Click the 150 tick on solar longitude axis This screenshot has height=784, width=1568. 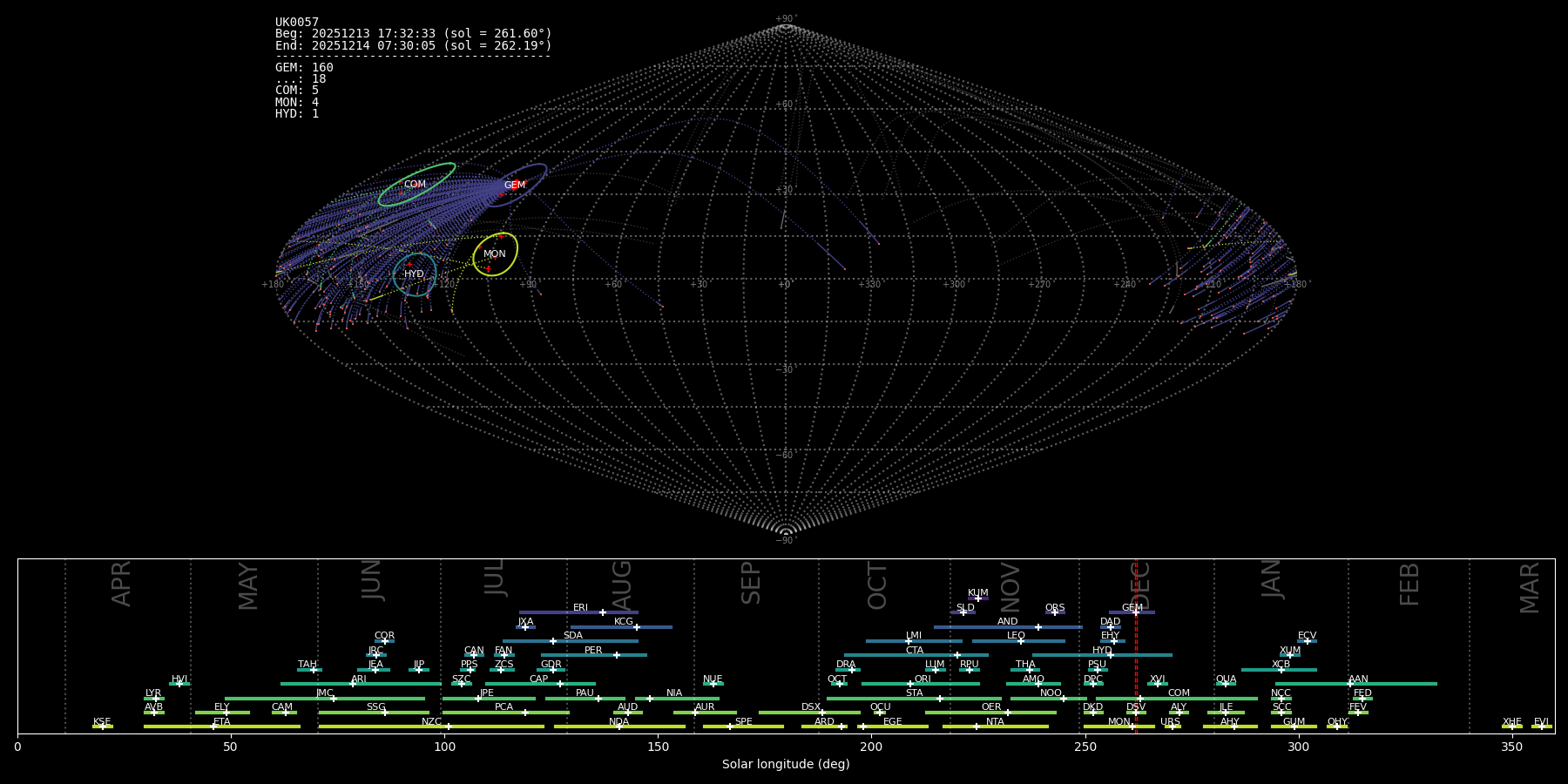coord(658,747)
